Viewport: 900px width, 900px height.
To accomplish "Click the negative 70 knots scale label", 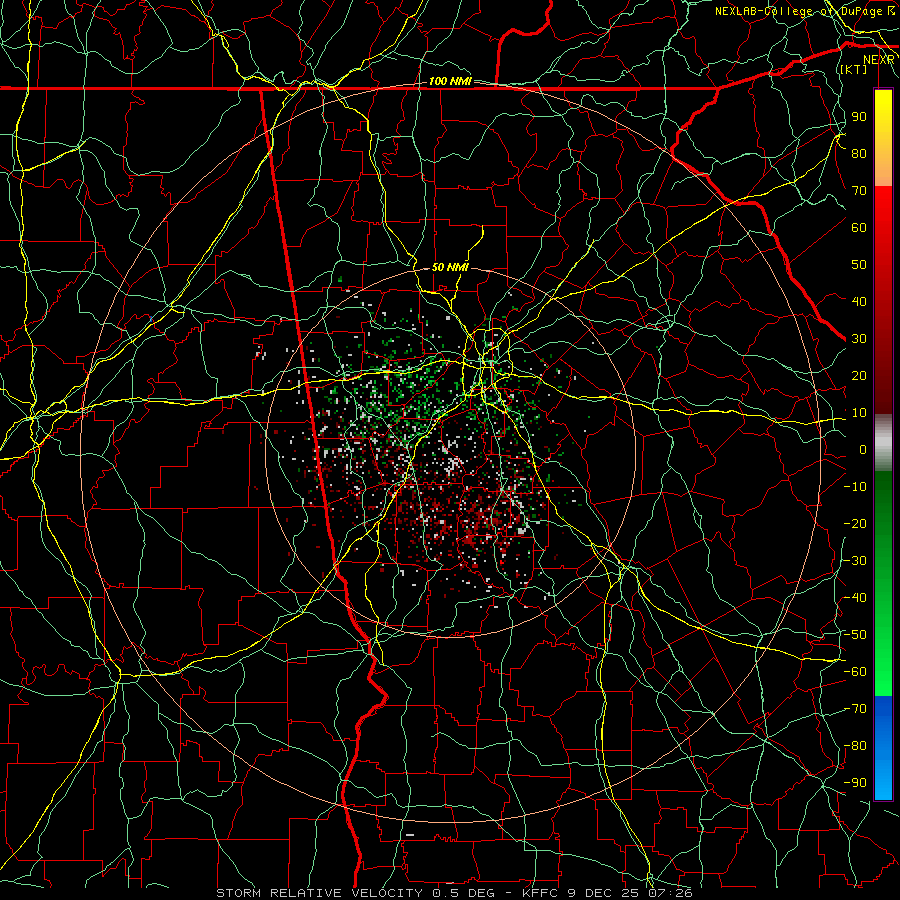I will (x=855, y=709).
